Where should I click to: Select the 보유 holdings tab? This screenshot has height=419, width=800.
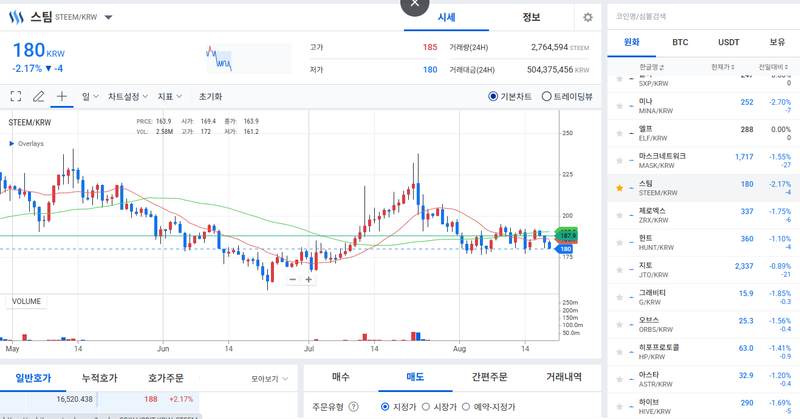pyautogui.click(x=777, y=42)
